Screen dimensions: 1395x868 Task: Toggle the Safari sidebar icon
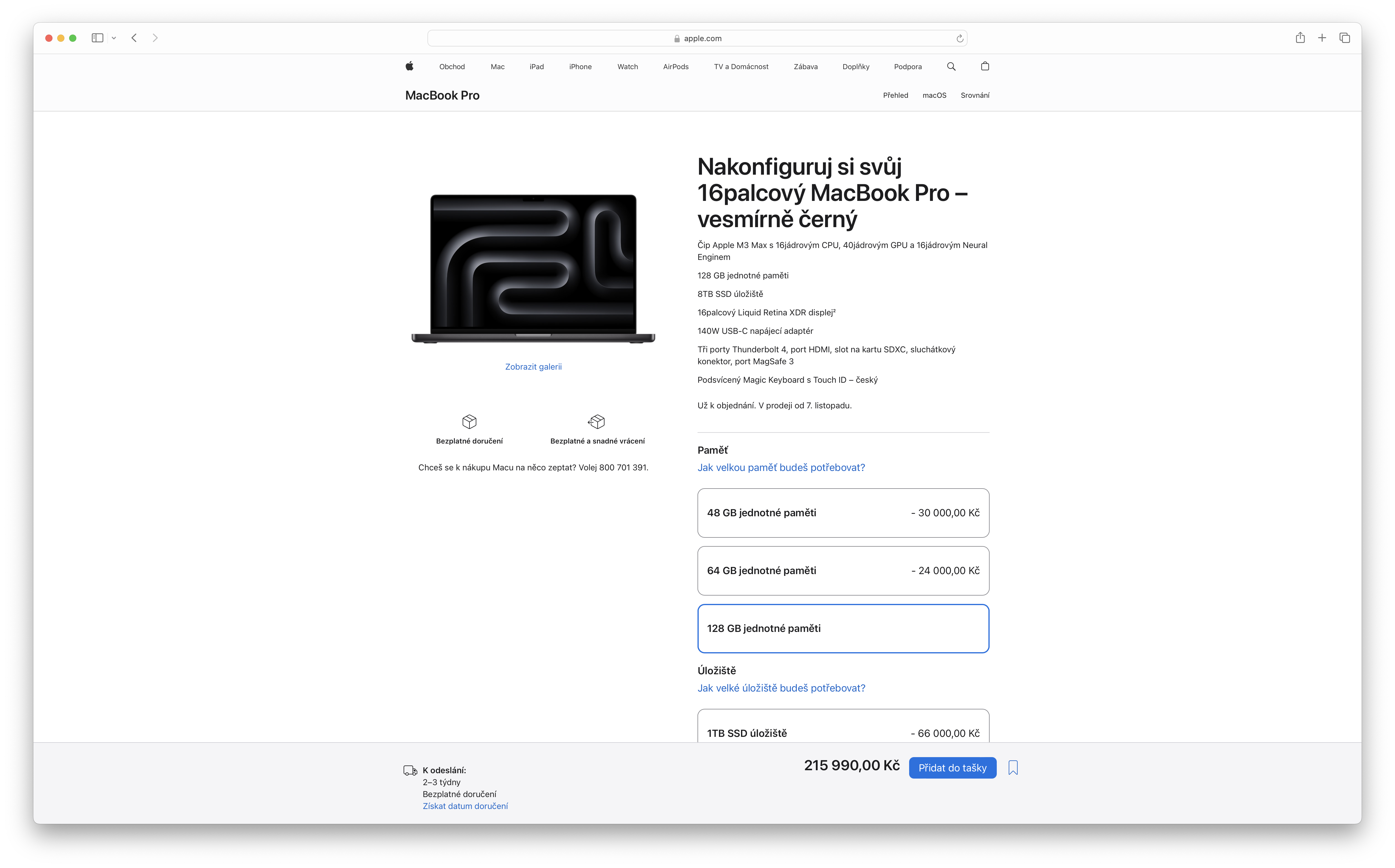click(97, 38)
